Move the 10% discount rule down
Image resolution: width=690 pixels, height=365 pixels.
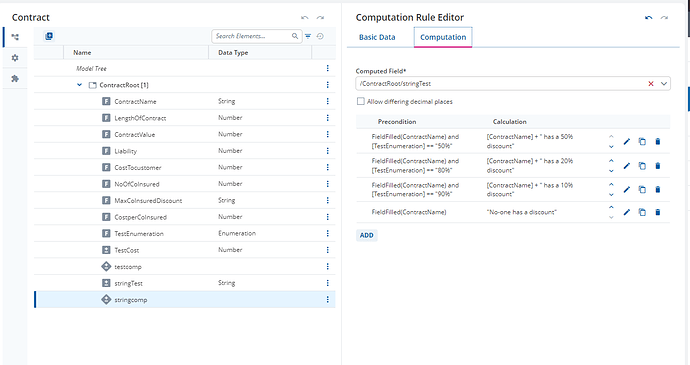point(611,195)
